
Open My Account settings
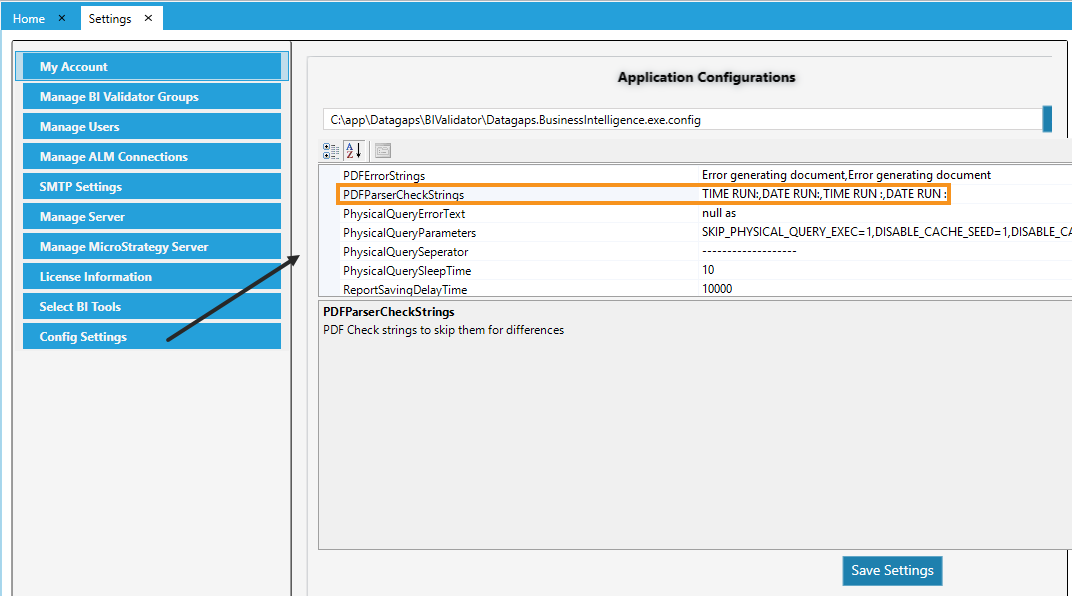tap(152, 66)
